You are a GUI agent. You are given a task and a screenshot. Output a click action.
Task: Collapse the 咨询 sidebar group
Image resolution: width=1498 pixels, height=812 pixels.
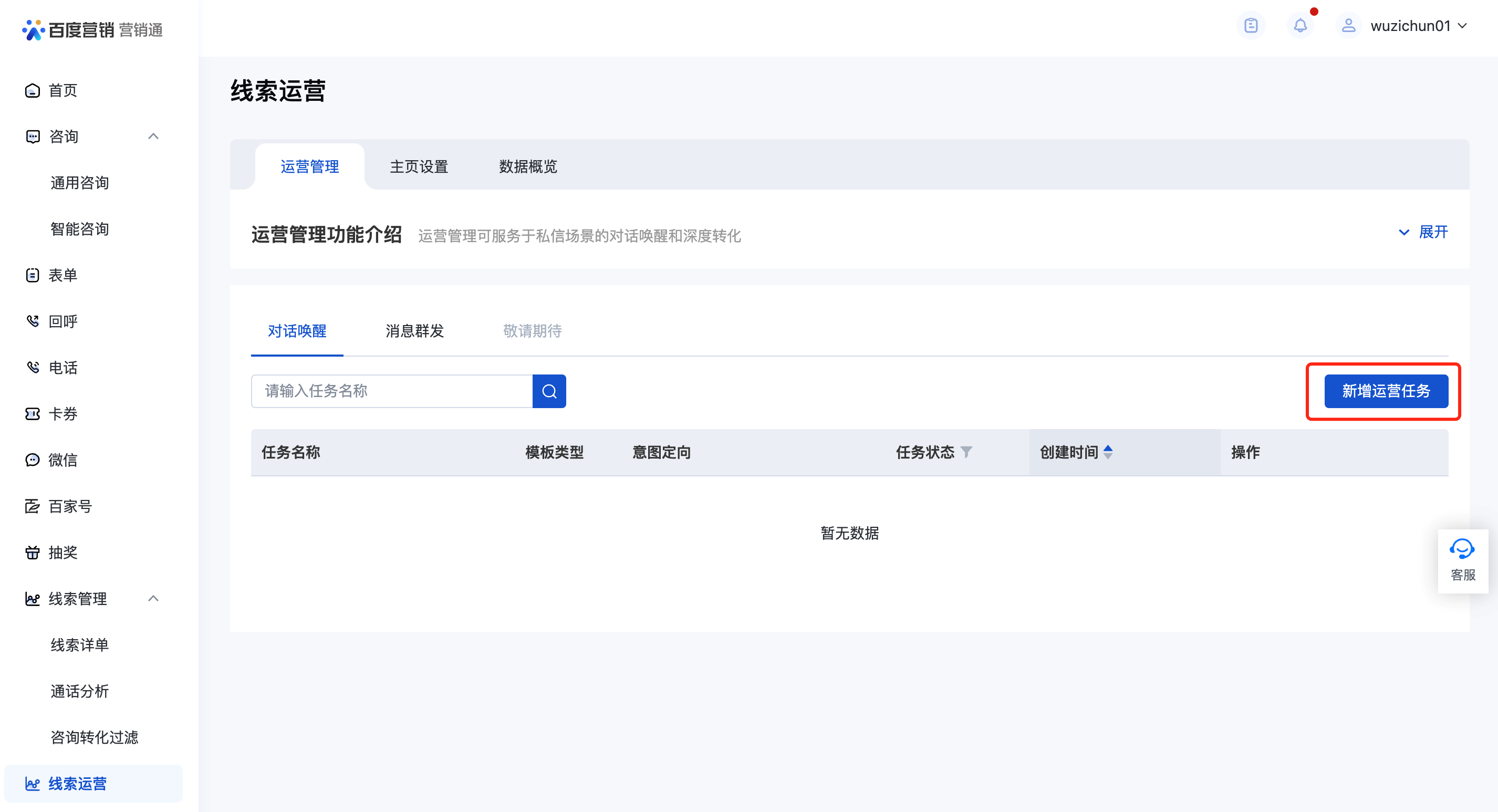(x=153, y=136)
